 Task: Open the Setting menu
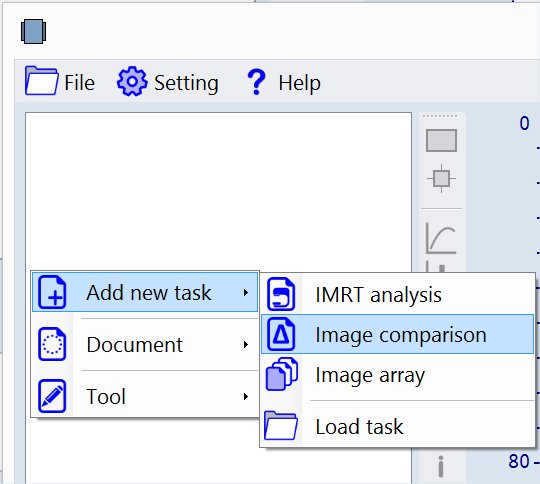[168, 82]
